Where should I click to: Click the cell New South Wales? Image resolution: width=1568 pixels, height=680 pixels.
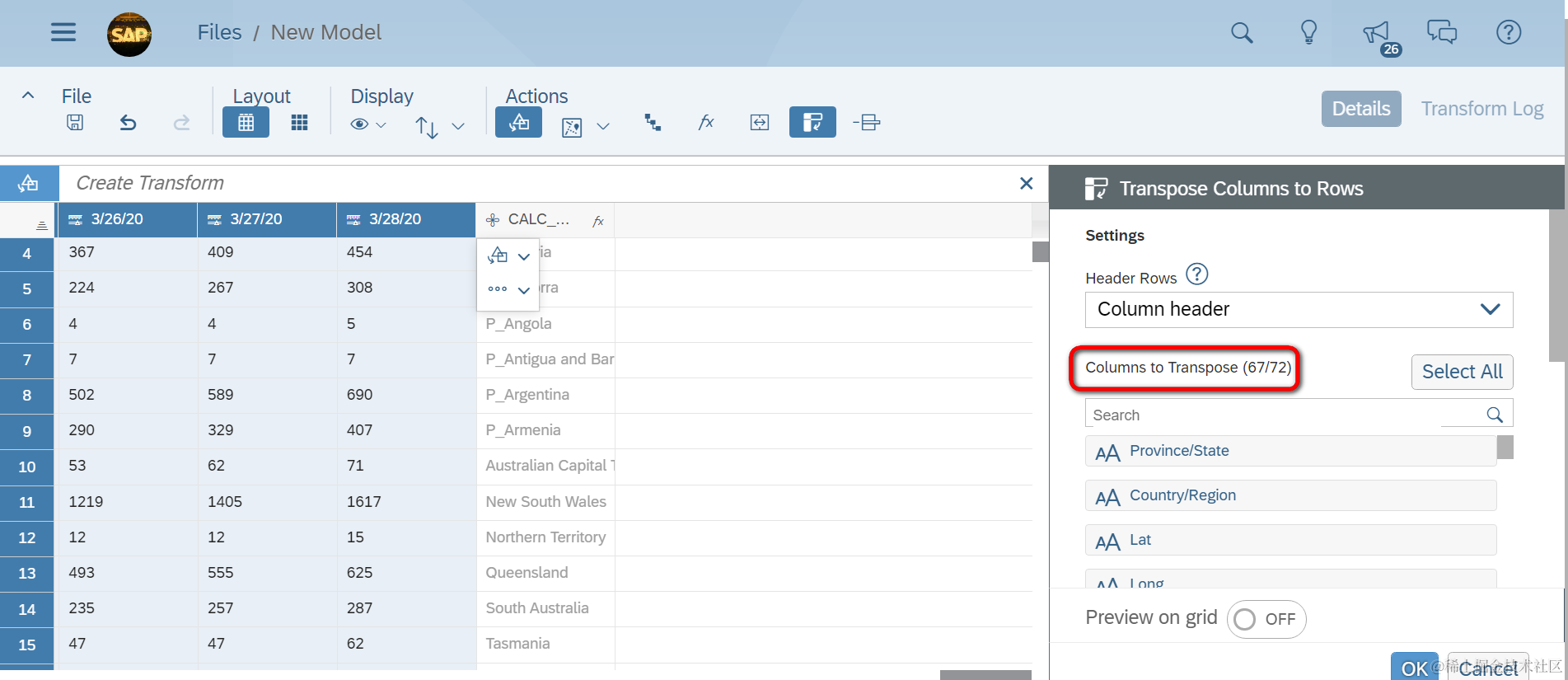pyautogui.click(x=545, y=502)
